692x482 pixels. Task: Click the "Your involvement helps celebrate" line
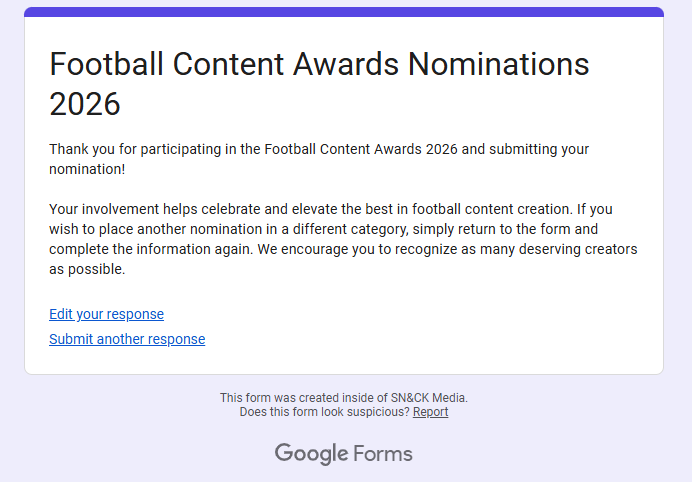pyautogui.click(x=331, y=209)
